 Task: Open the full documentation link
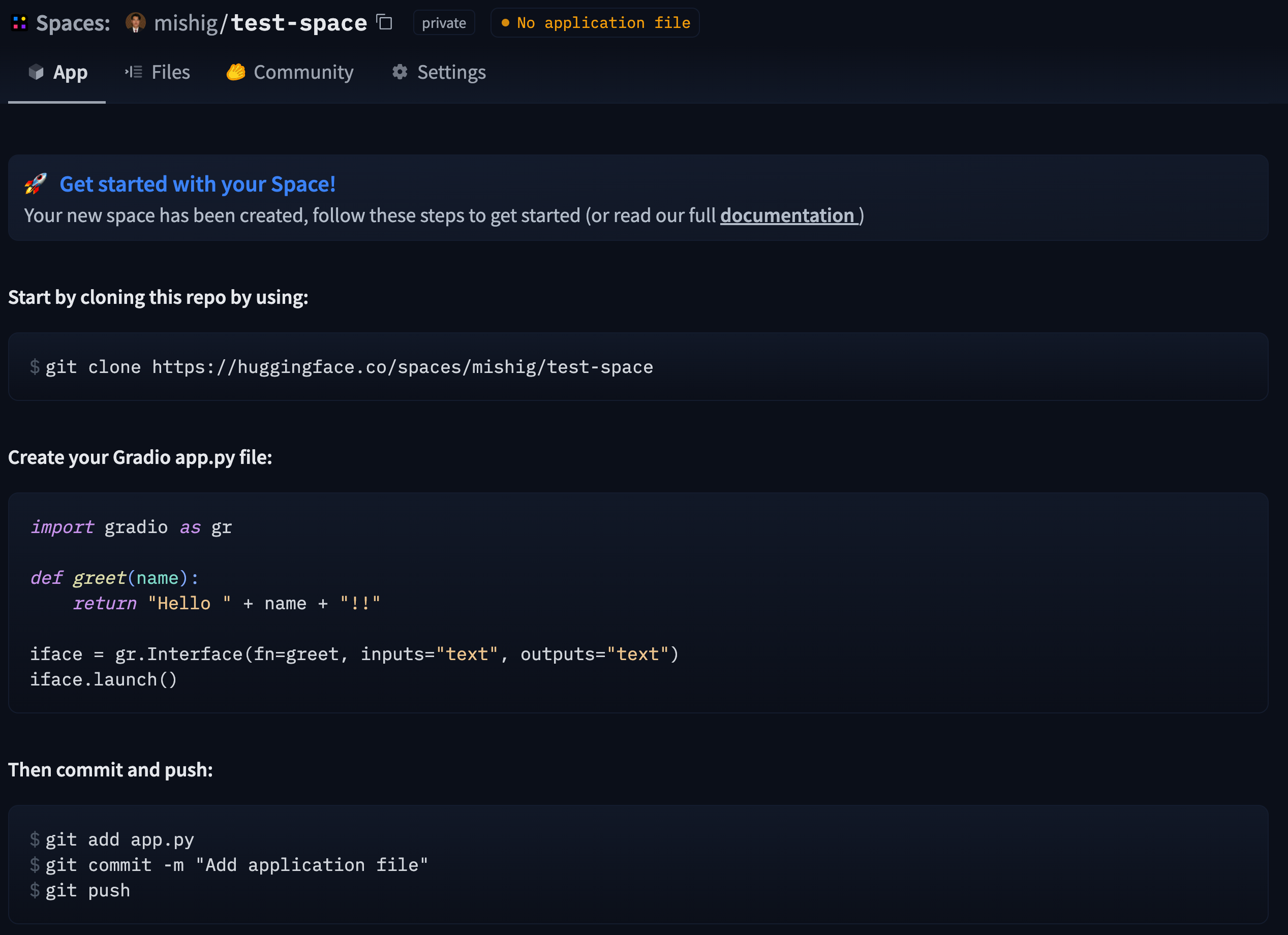(x=788, y=216)
